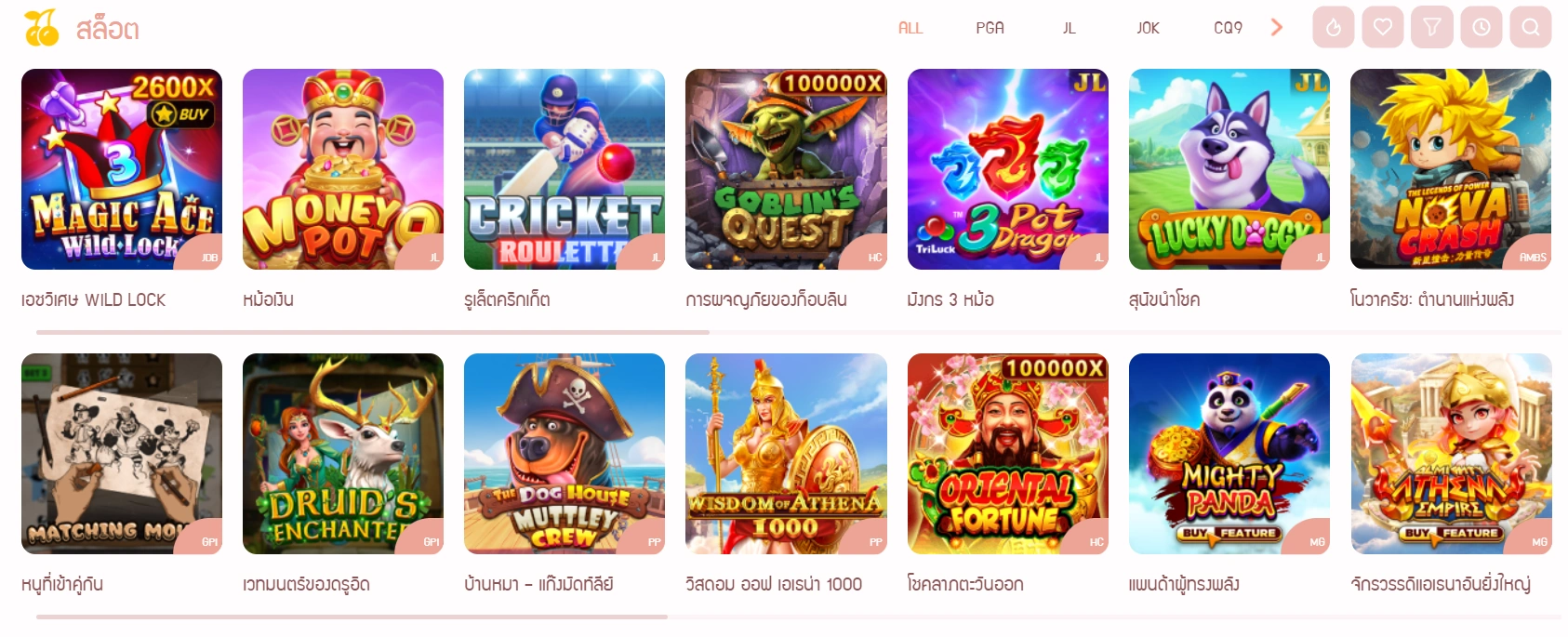Open search with magnifier icon
The height and width of the screenshot is (637, 1568).
[1531, 27]
